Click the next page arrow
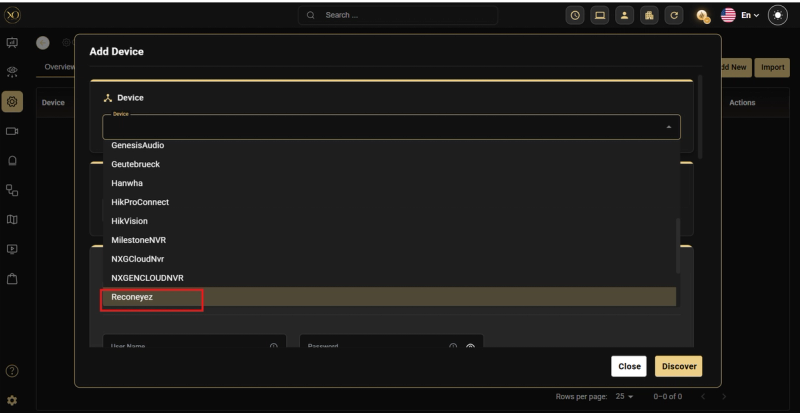This screenshot has height=413, width=800. pos(723,396)
